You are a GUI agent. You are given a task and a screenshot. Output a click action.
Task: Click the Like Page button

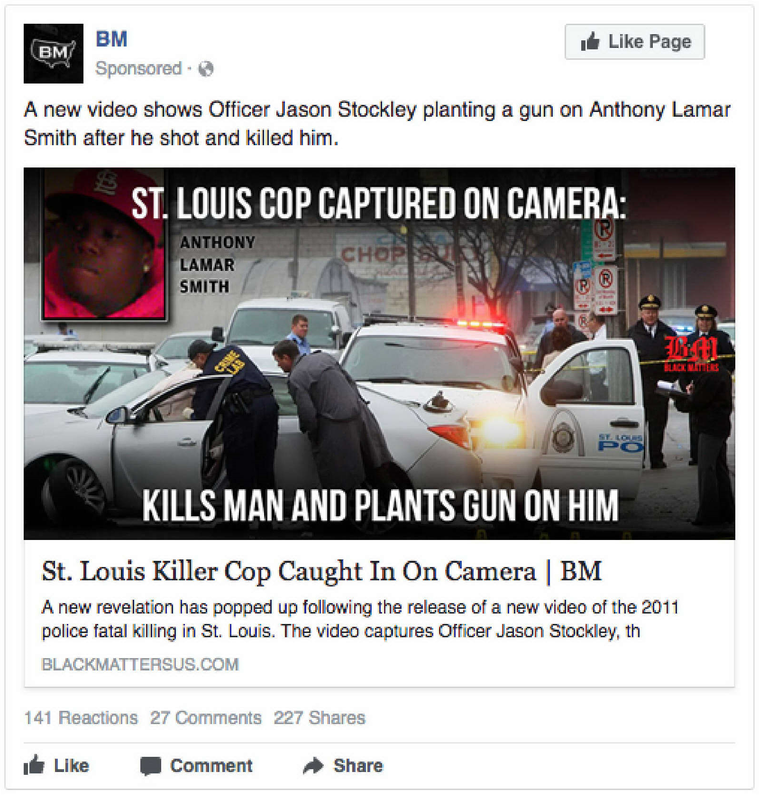(635, 42)
